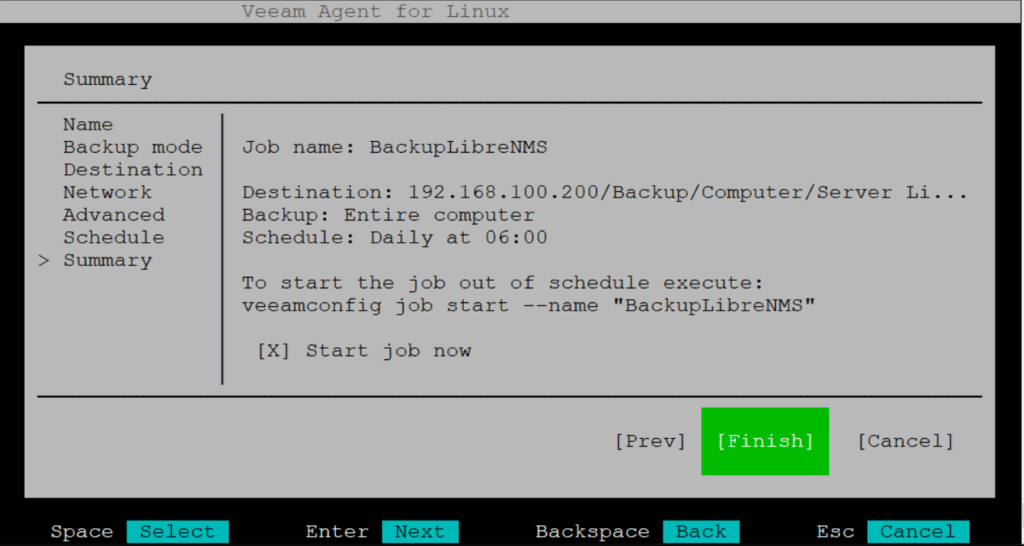Go to the Destination step
The width and height of the screenshot is (1024, 546).
coord(133,170)
